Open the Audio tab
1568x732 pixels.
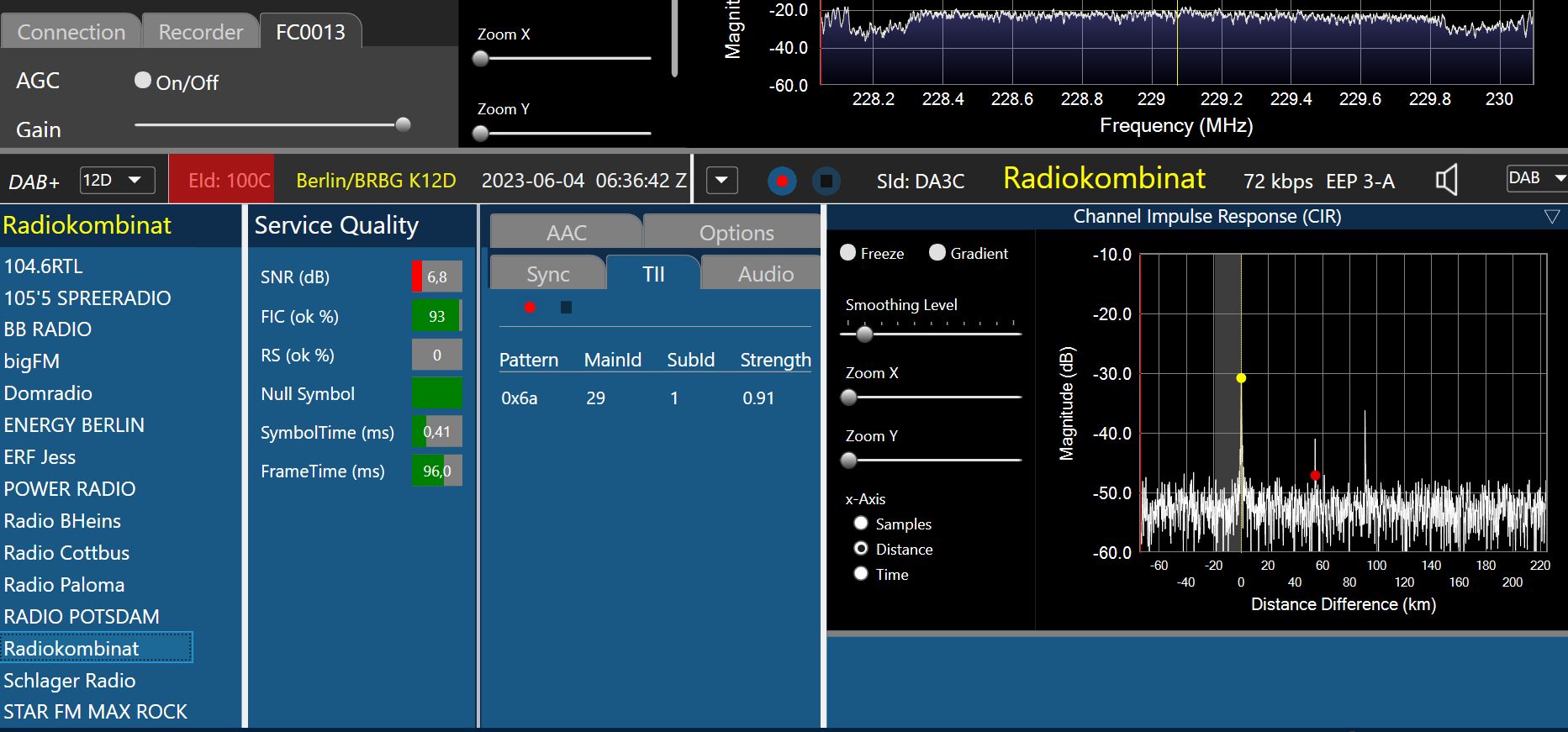(x=765, y=274)
